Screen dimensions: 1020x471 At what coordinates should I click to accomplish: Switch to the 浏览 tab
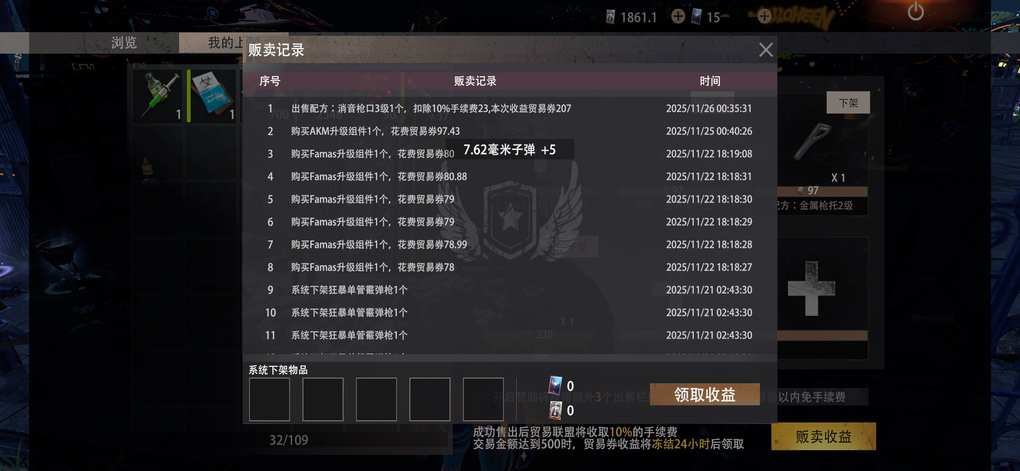[124, 43]
